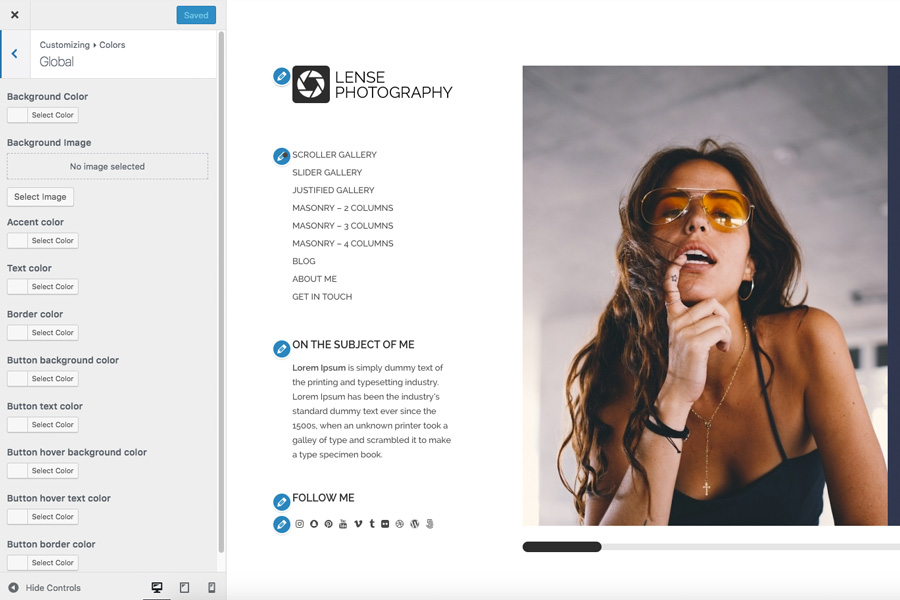Image resolution: width=900 pixels, height=600 pixels.
Task: Click the Select Image button for Background Image
Action: pos(40,196)
